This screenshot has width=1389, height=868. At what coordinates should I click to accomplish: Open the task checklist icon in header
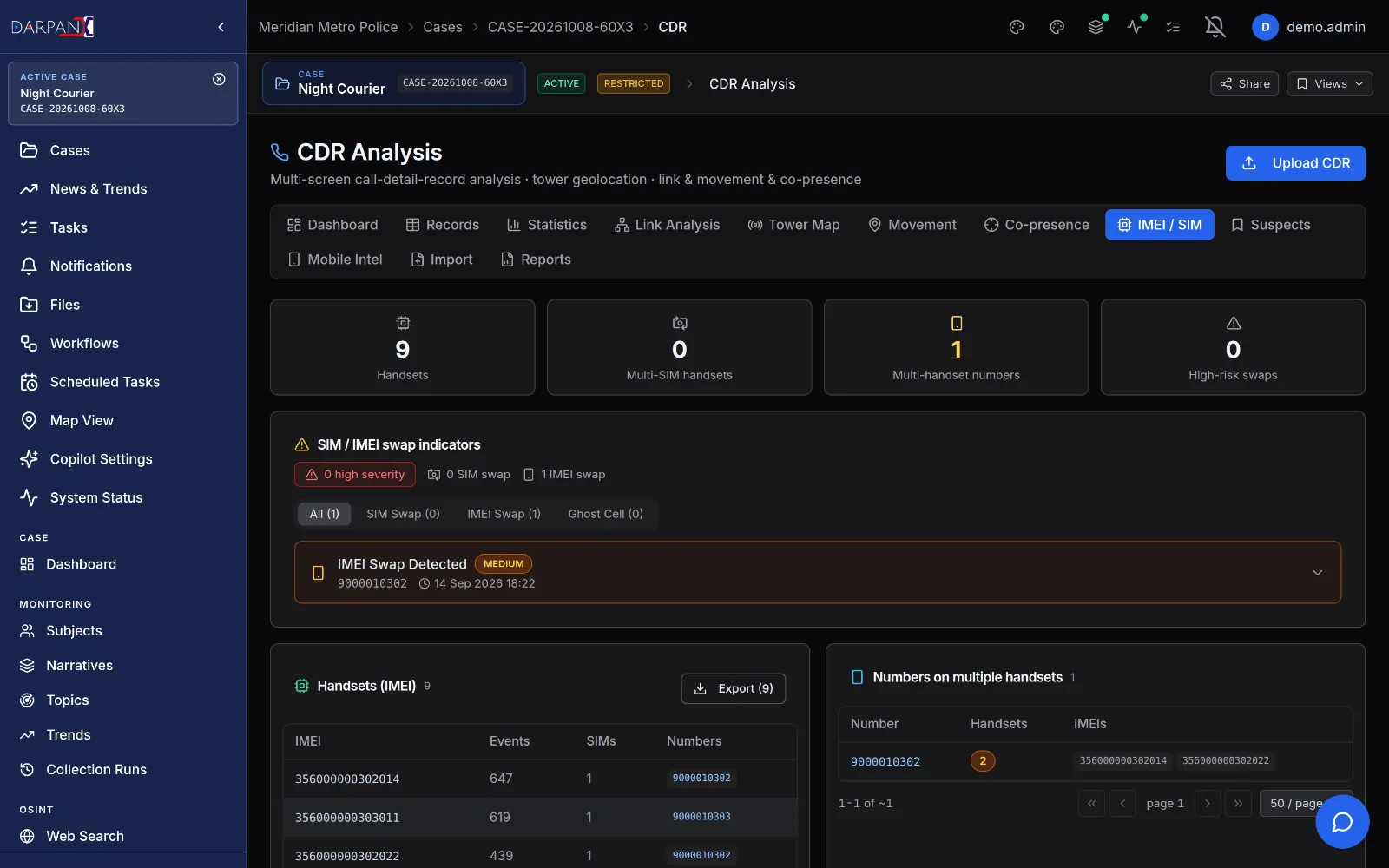[x=1173, y=27]
